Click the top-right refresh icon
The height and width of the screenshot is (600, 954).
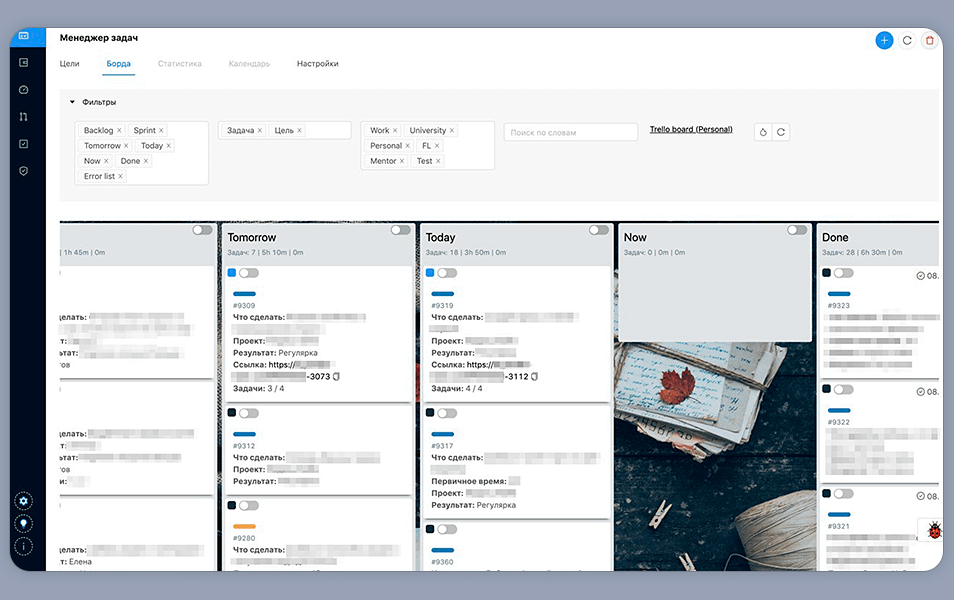(907, 41)
